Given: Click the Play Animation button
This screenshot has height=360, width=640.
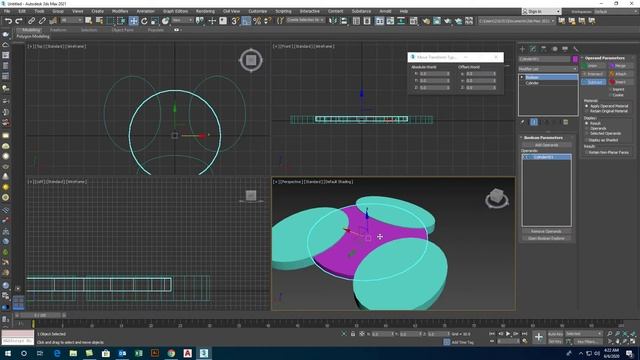Looking at the screenshot, I should tap(508, 334).
